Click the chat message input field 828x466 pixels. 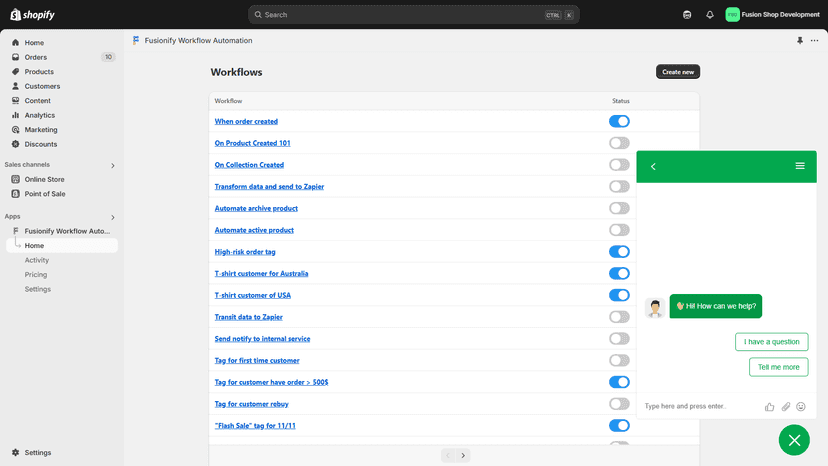[700, 406]
